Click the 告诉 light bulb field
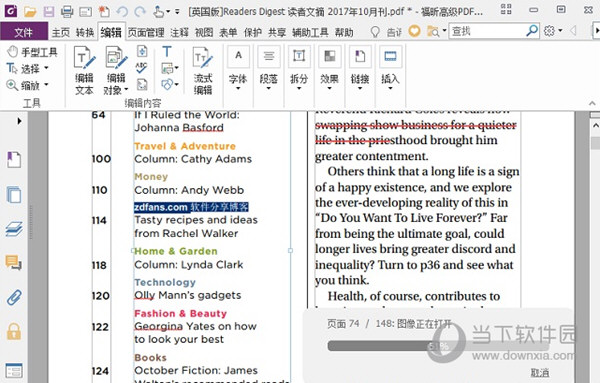Viewport: 600px width, 383px height. [386, 32]
